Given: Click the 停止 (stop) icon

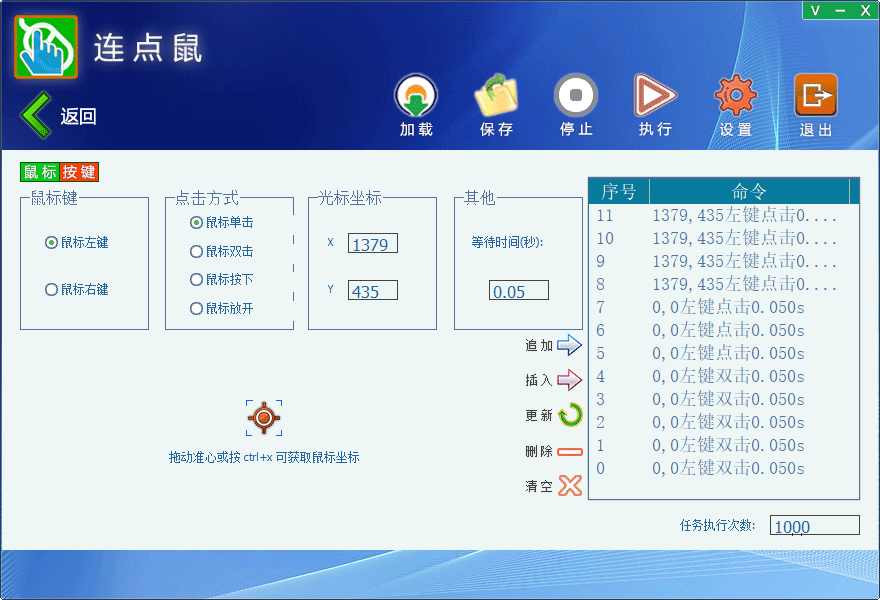Looking at the screenshot, I should point(576,95).
